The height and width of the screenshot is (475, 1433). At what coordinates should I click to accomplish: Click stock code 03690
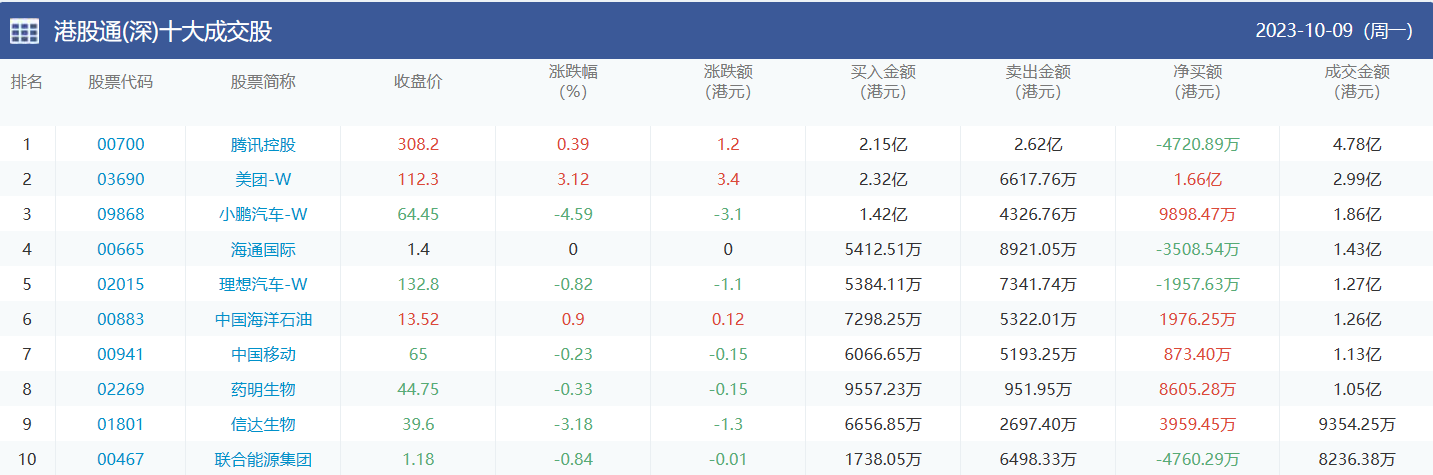(x=120, y=179)
